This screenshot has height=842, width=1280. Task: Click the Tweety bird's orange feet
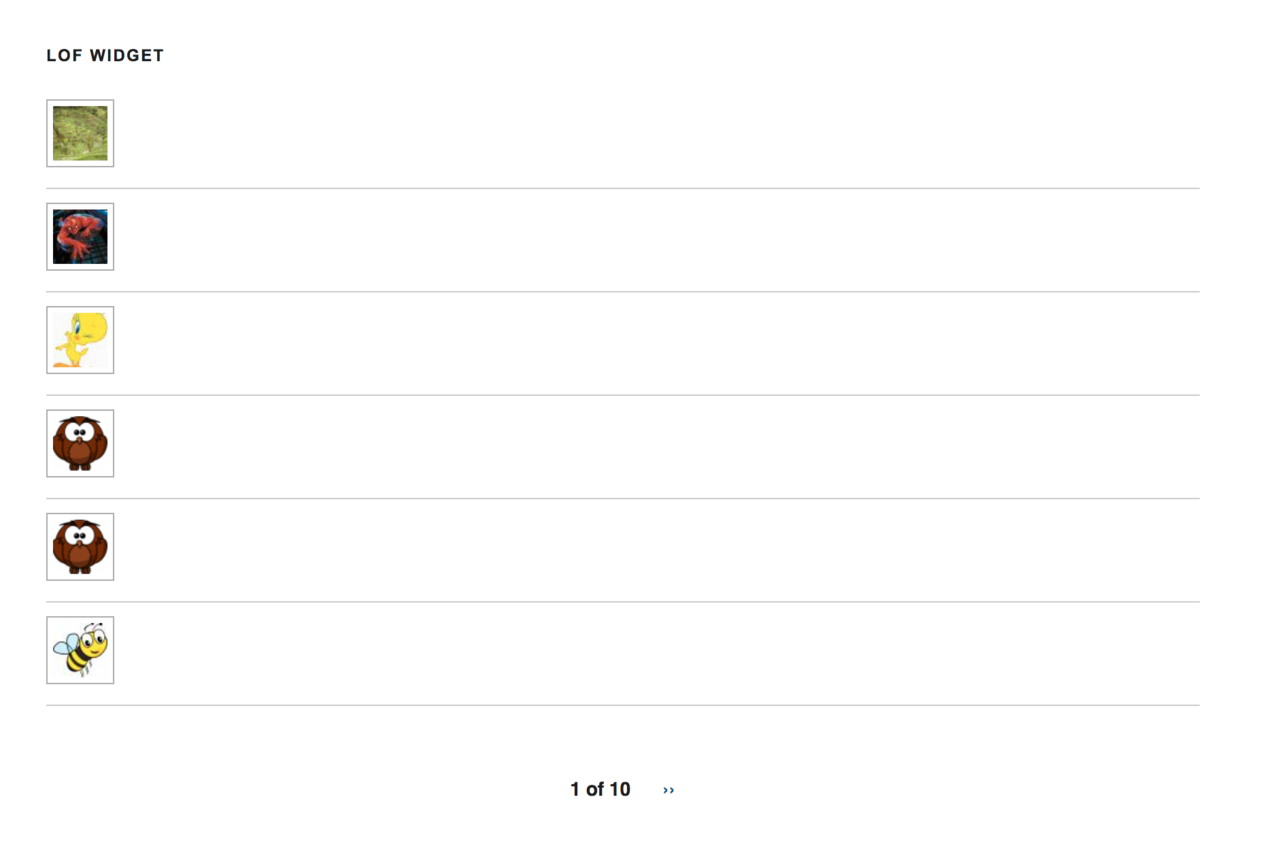(62, 364)
